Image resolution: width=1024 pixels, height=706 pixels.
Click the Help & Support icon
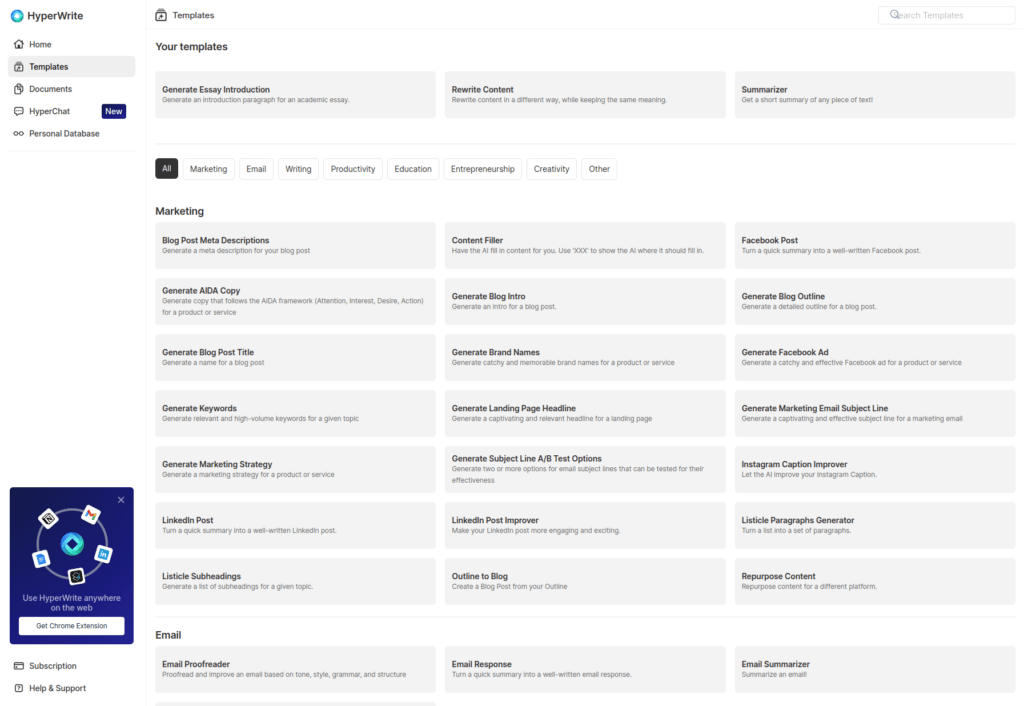(x=19, y=688)
